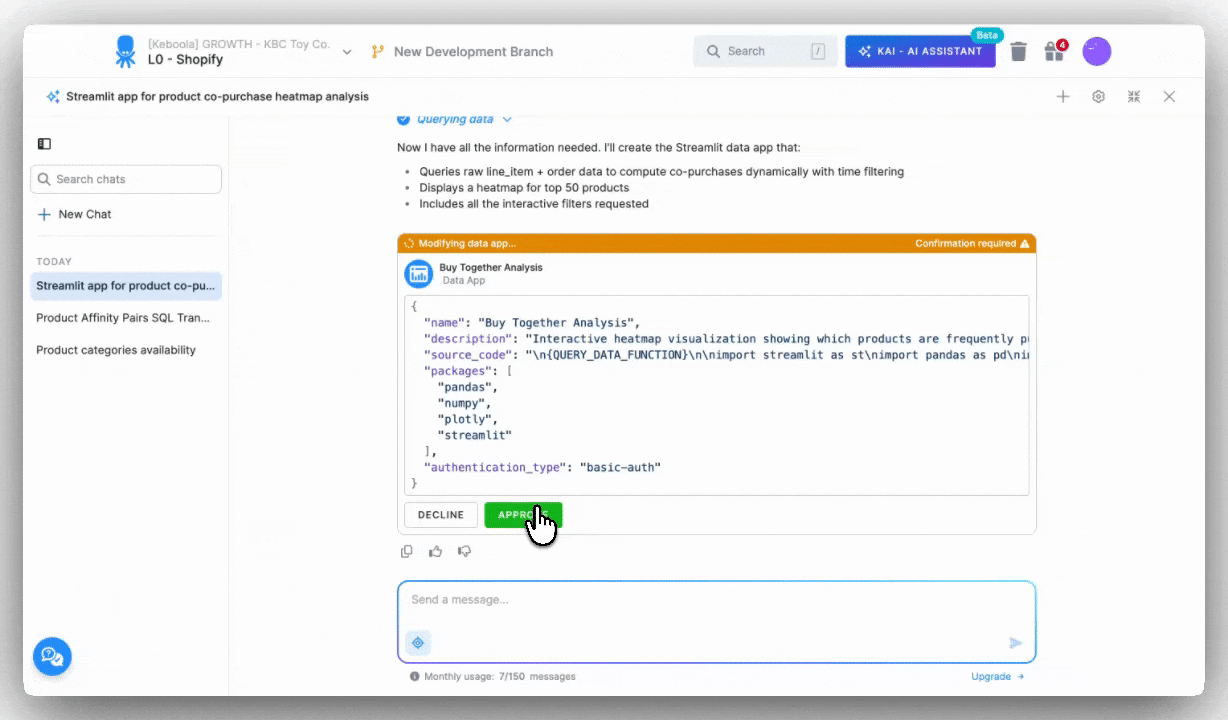Focus the top Search field
This screenshot has width=1228, height=720.
(765, 51)
